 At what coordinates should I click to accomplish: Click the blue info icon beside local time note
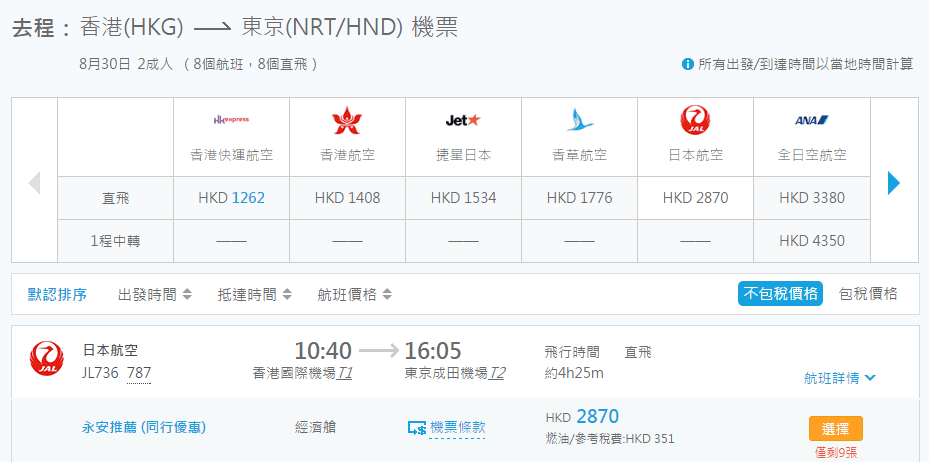pos(688,64)
